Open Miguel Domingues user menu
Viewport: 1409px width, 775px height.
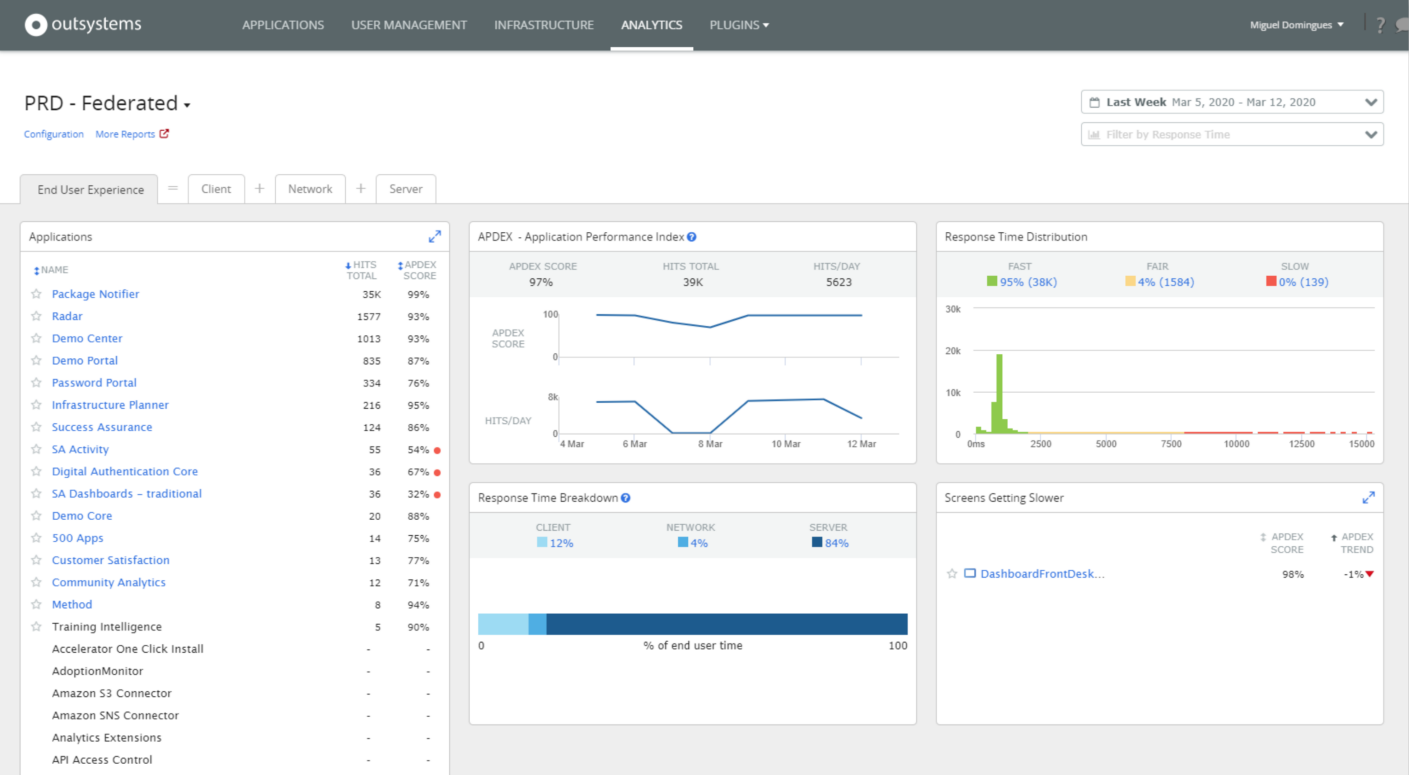click(x=1297, y=25)
